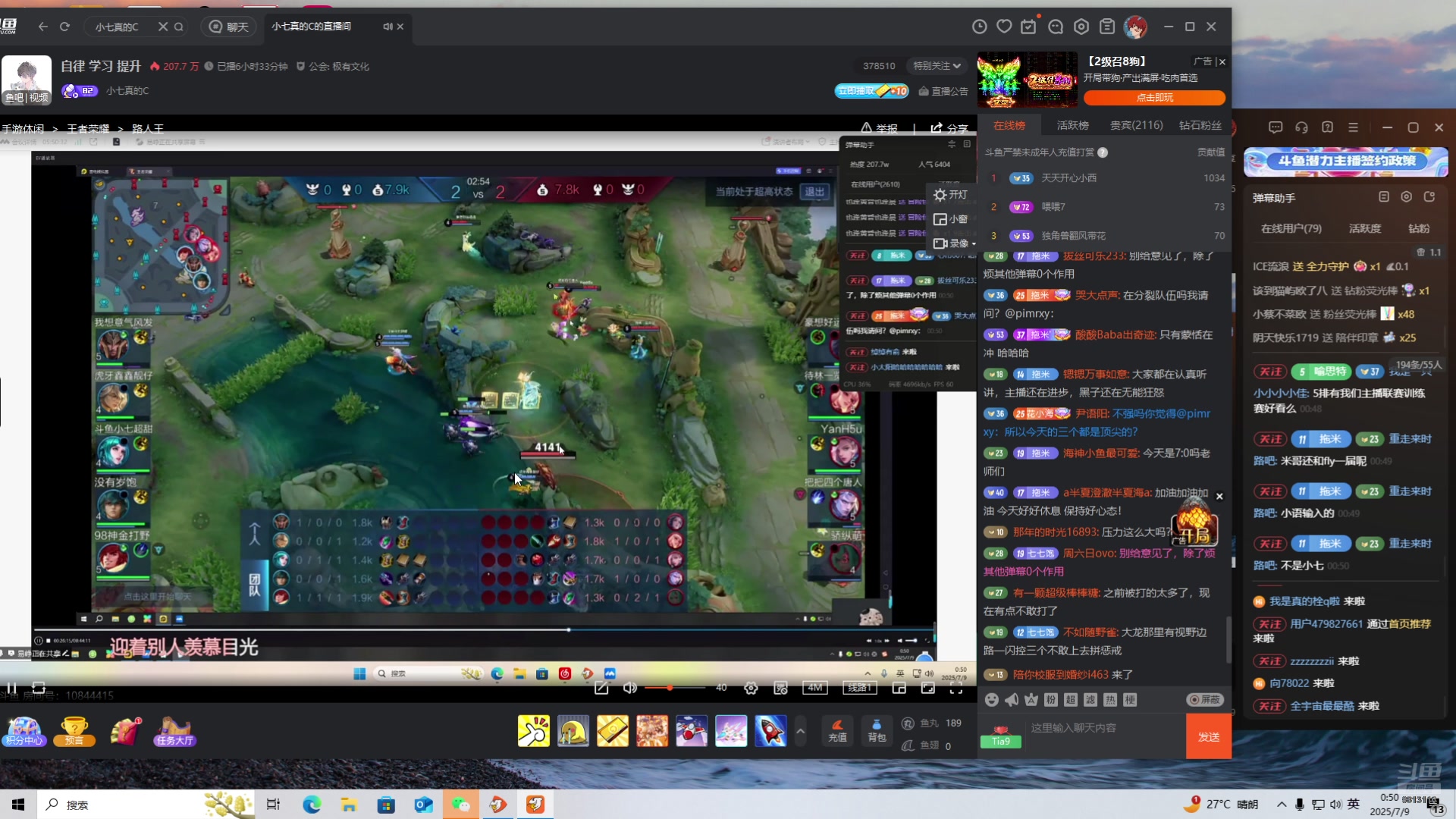
Task: Open the 线路1 line selector
Action: pos(860,688)
